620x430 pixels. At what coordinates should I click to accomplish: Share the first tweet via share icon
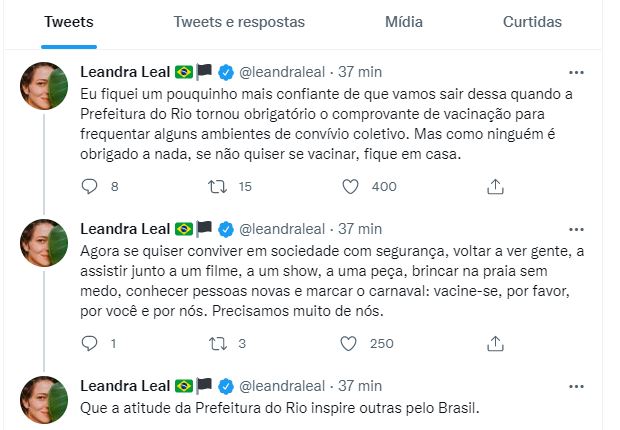pos(495,186)
